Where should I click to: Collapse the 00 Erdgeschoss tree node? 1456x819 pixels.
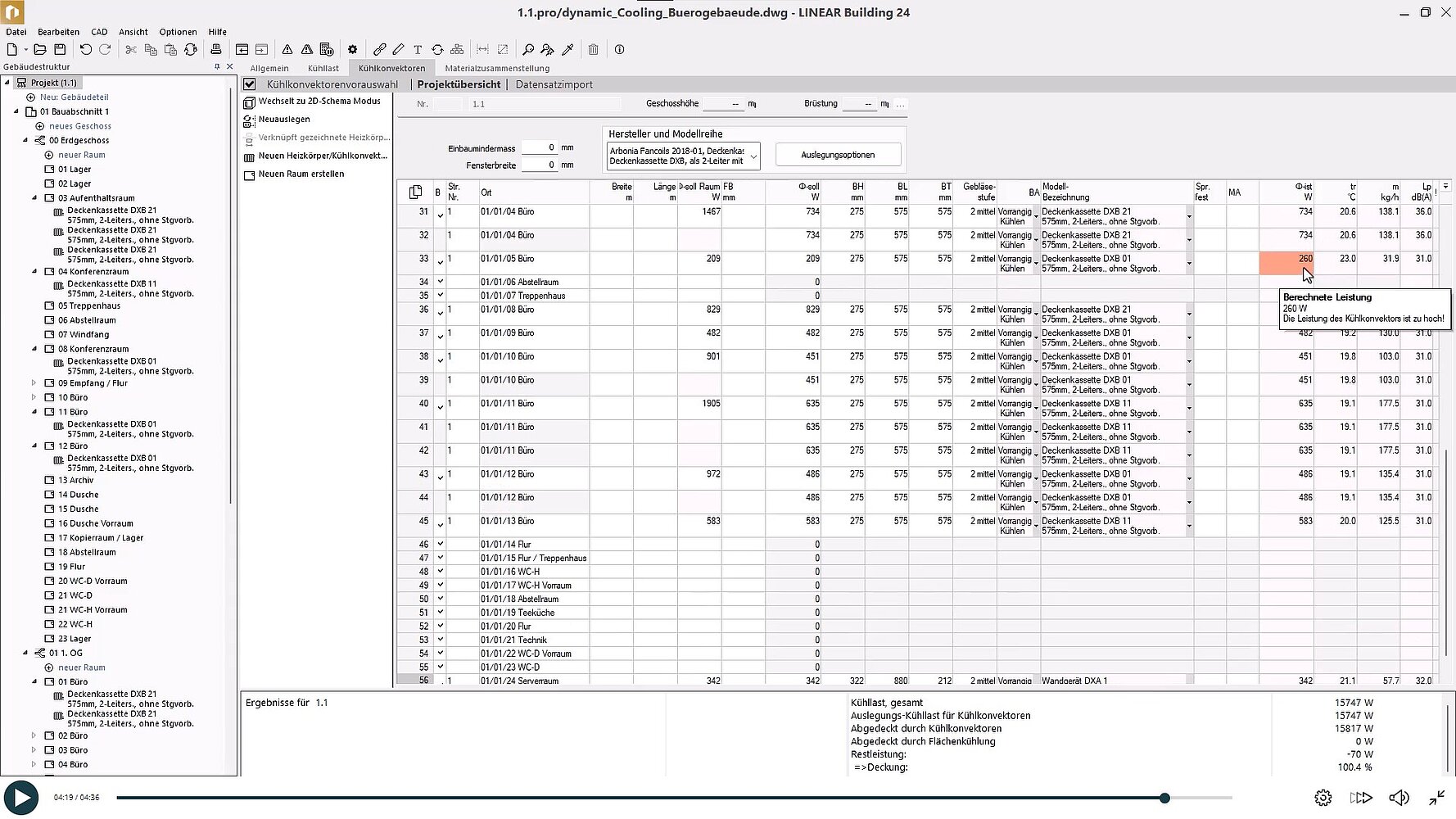pos(25,140)
